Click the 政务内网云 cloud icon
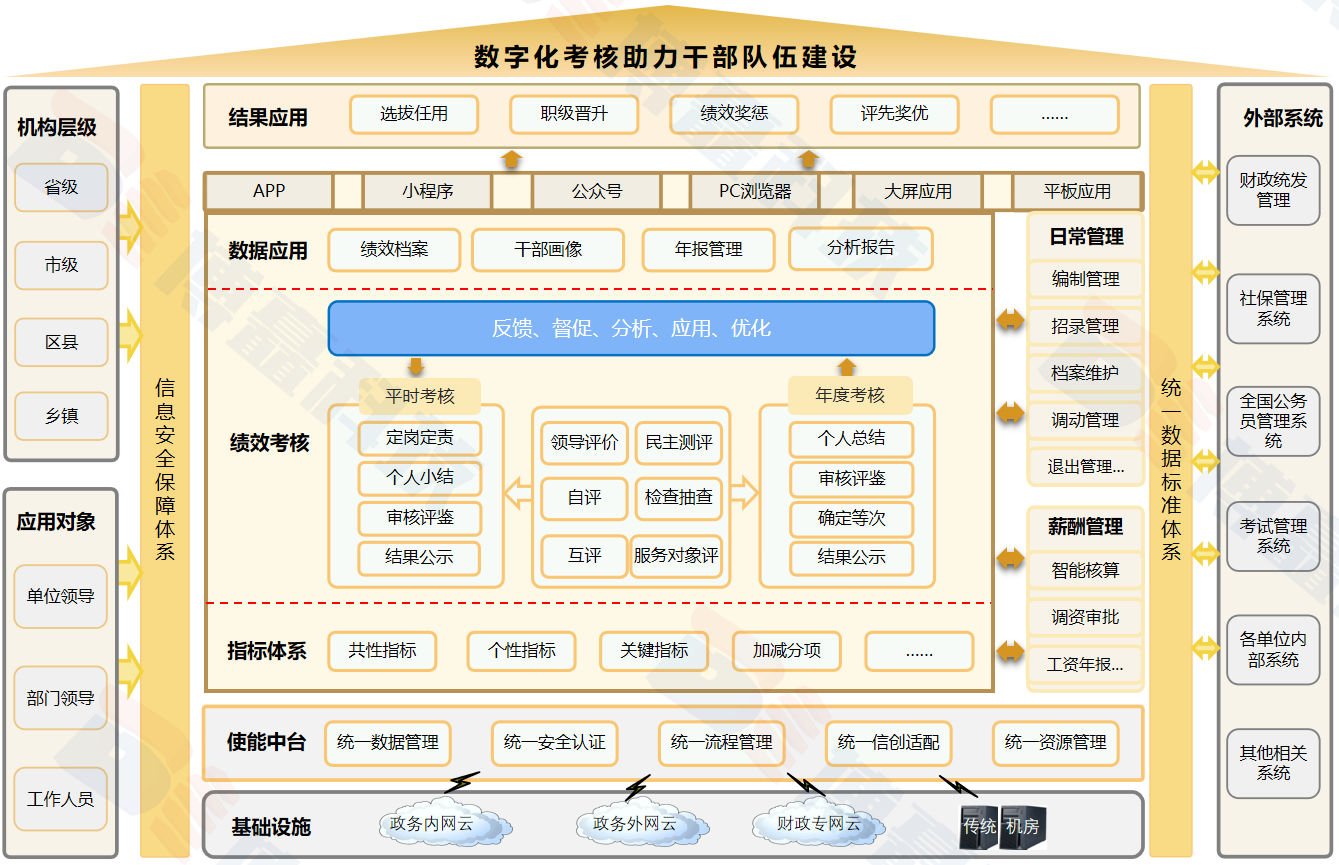The image size is (1339, 865). point(445,825)
